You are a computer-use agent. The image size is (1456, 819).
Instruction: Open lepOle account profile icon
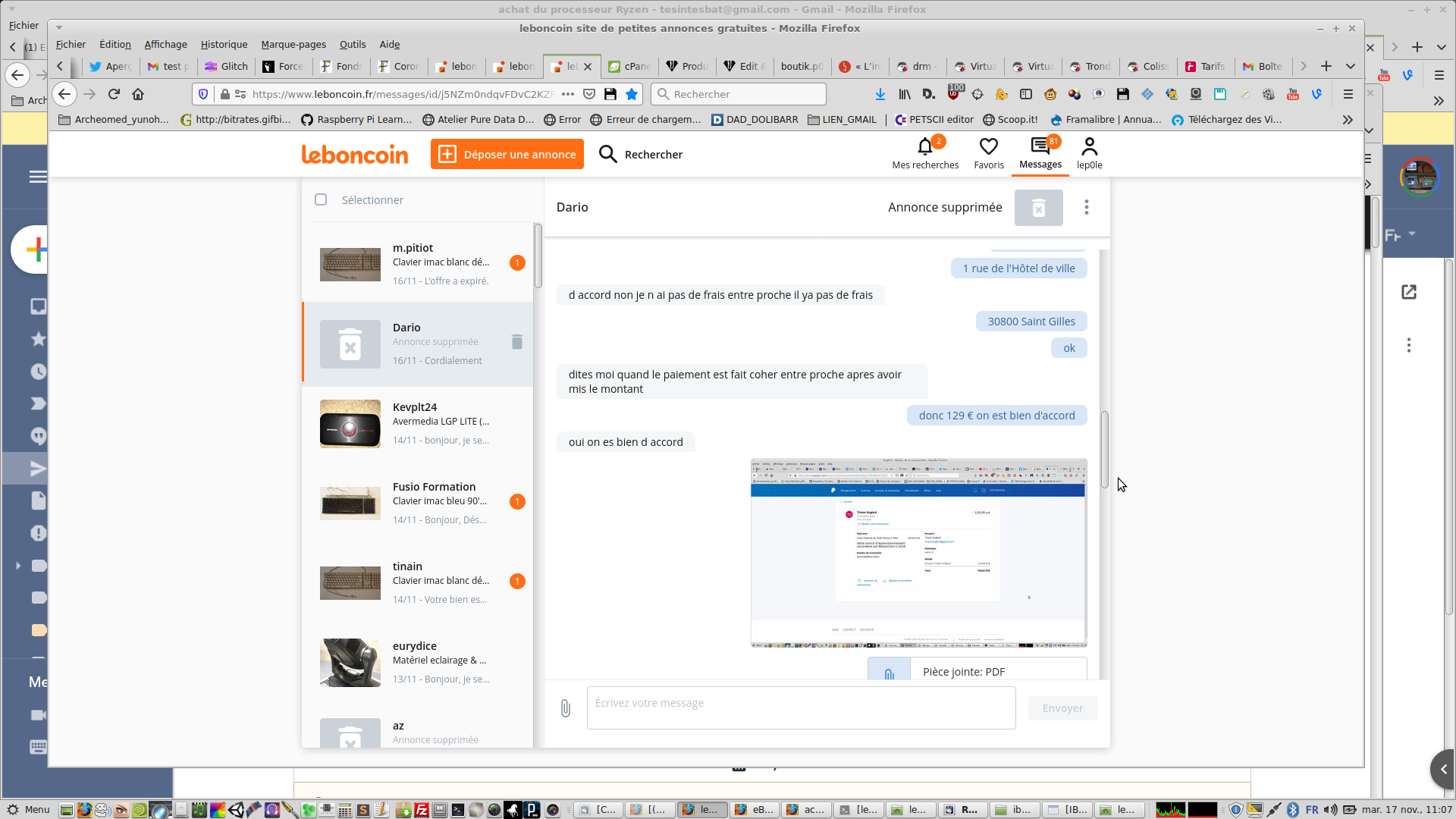pos(1089,146)
